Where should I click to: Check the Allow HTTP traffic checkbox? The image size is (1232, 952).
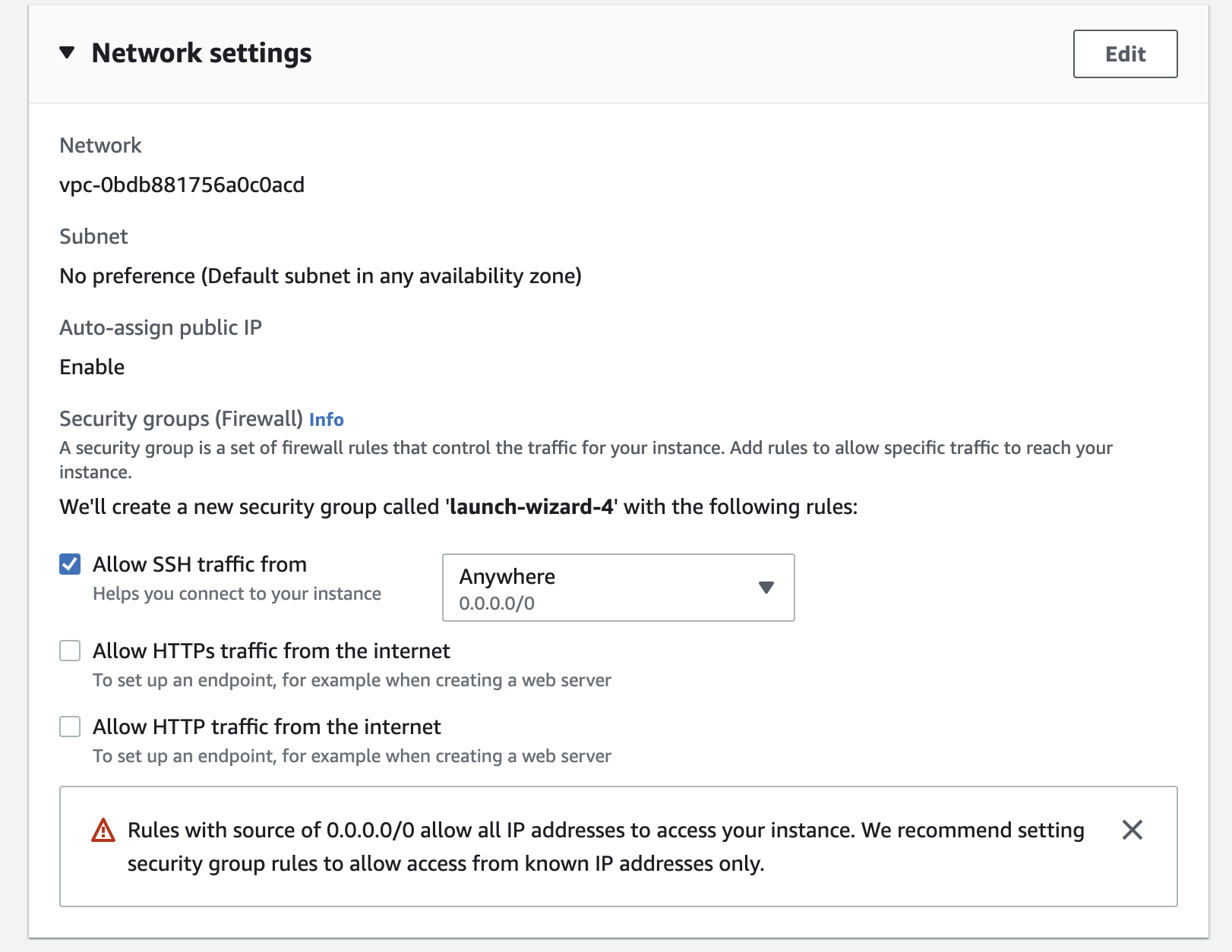(x=70, y=727)
